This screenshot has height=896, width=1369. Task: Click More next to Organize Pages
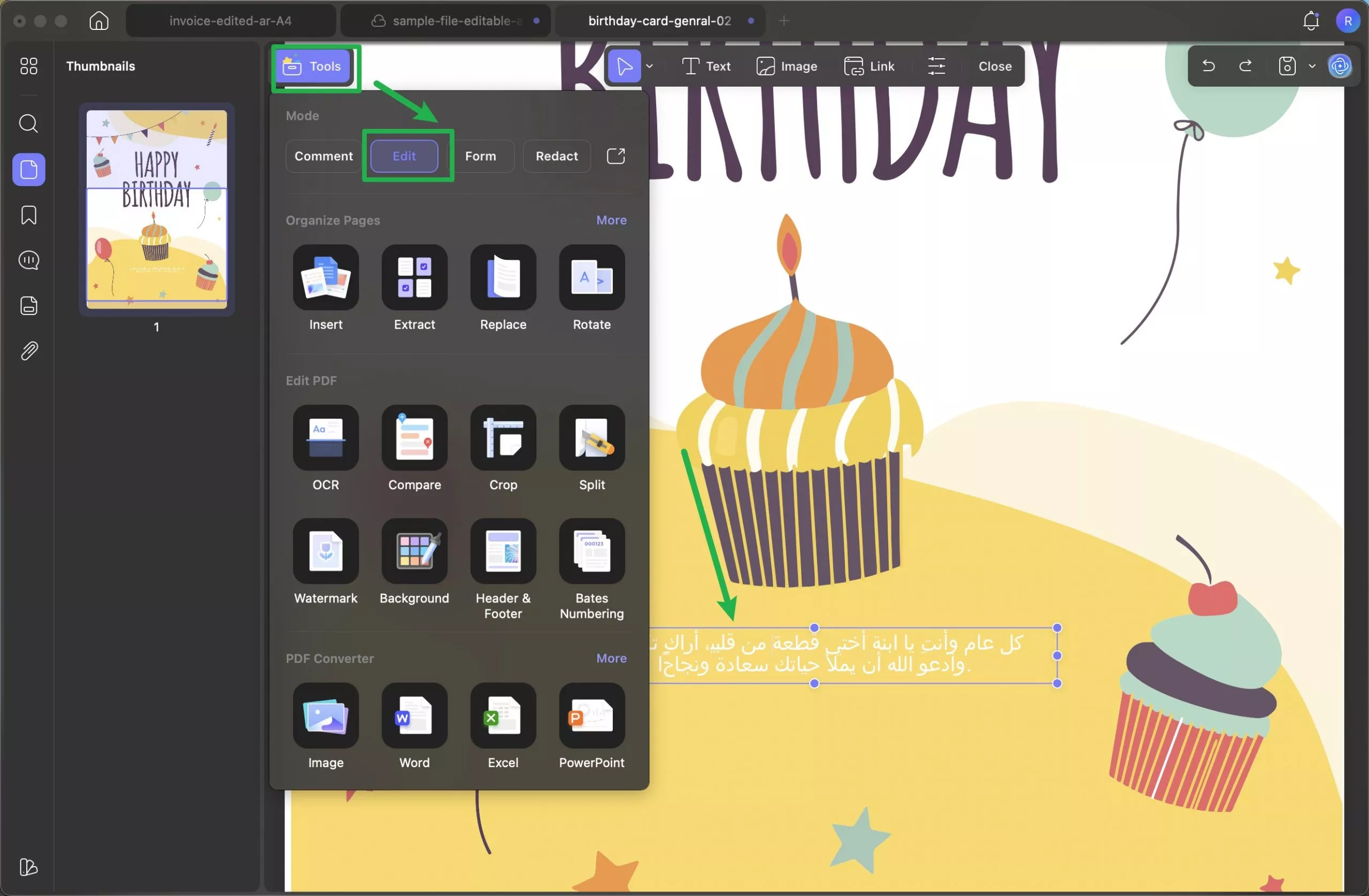611,220
